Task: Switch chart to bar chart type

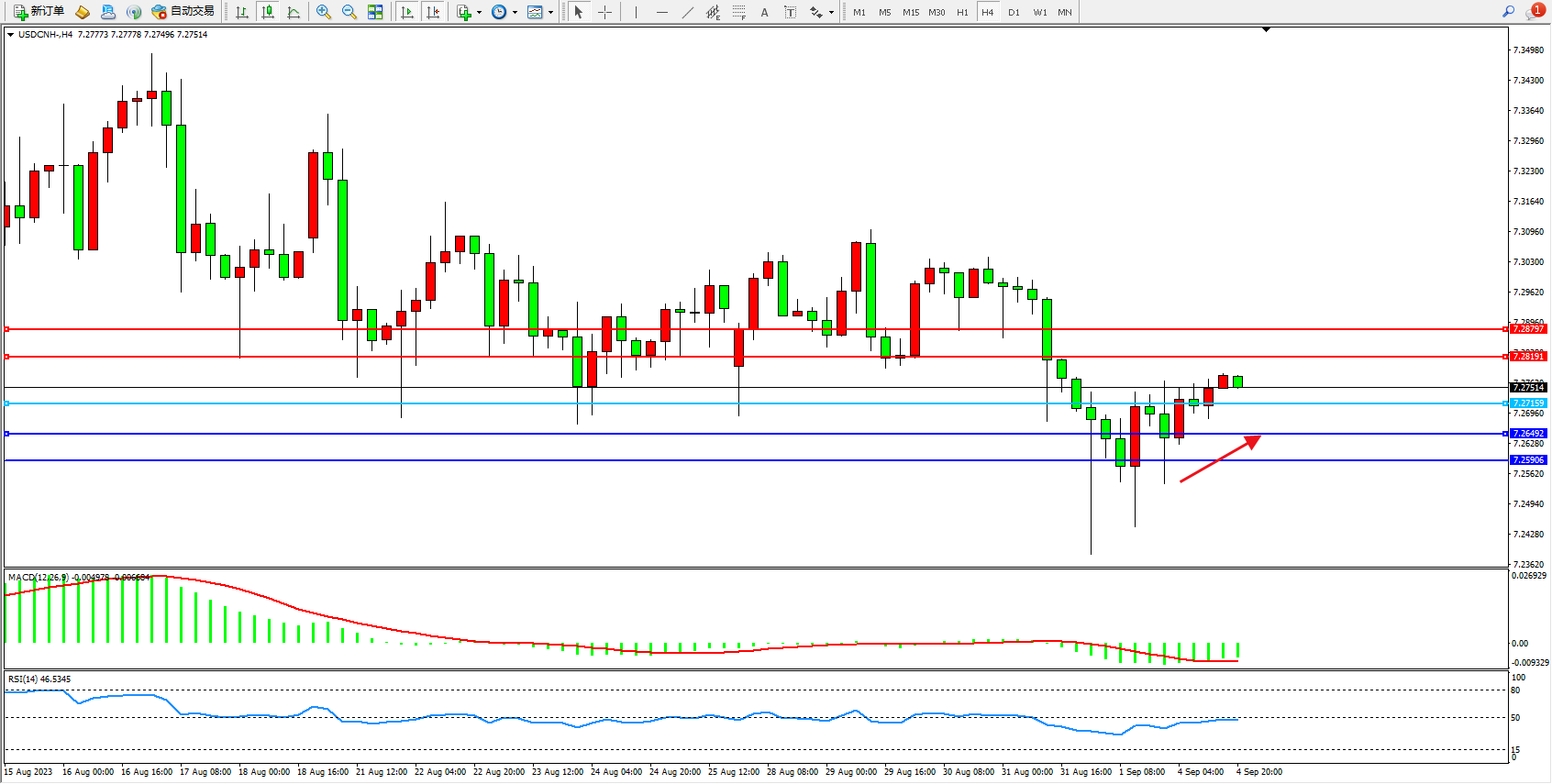Action: click(242, 12)
